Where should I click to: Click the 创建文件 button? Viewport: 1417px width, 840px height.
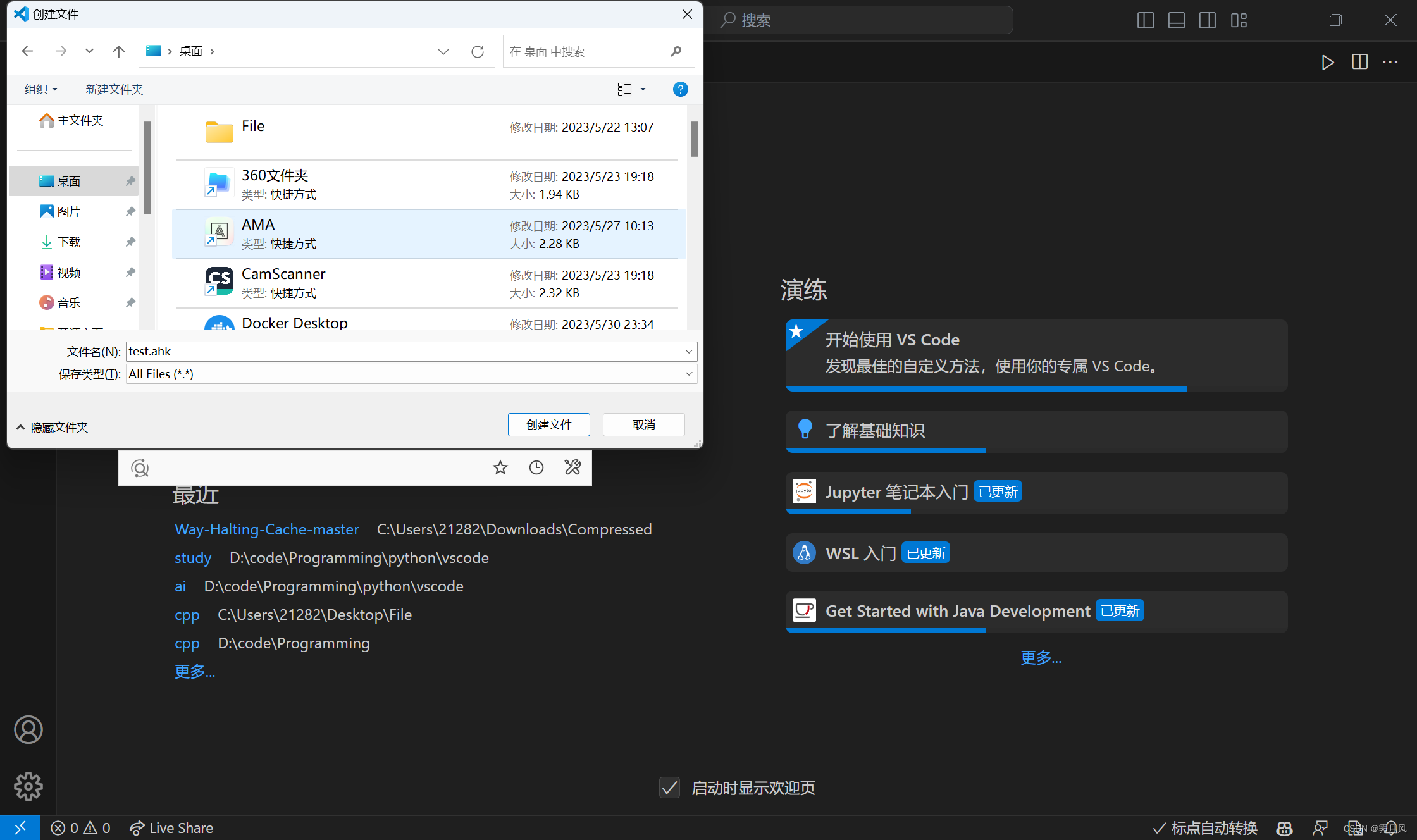(x=549, y=425)
